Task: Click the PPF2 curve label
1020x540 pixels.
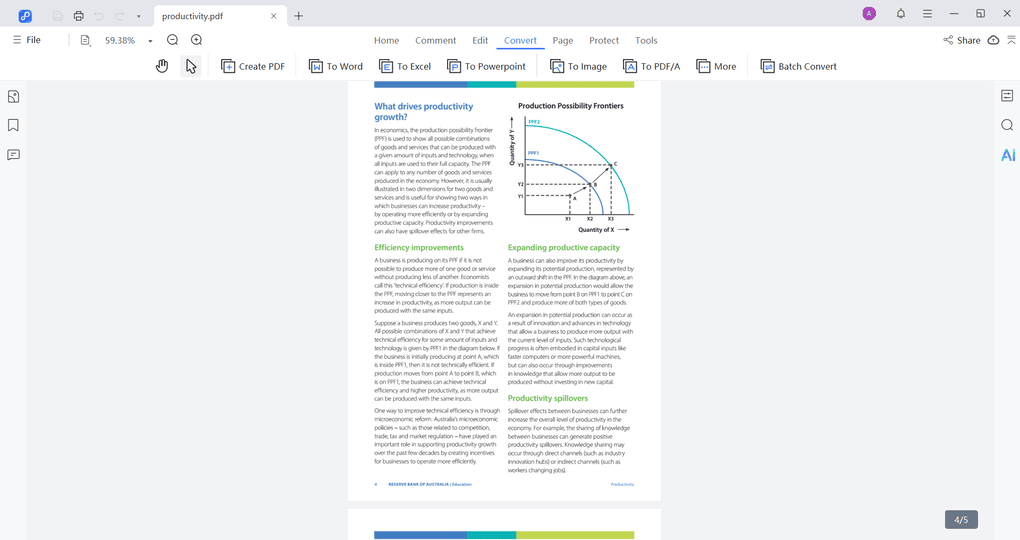Action: click(x=534, y=122)
